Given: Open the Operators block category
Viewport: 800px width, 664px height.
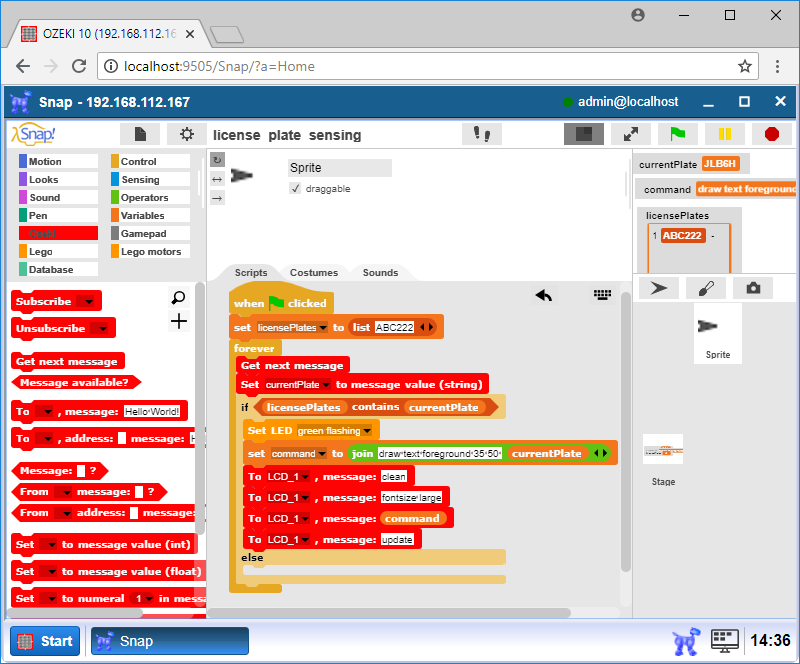Looking at the screenshot, I should (151, 198).
